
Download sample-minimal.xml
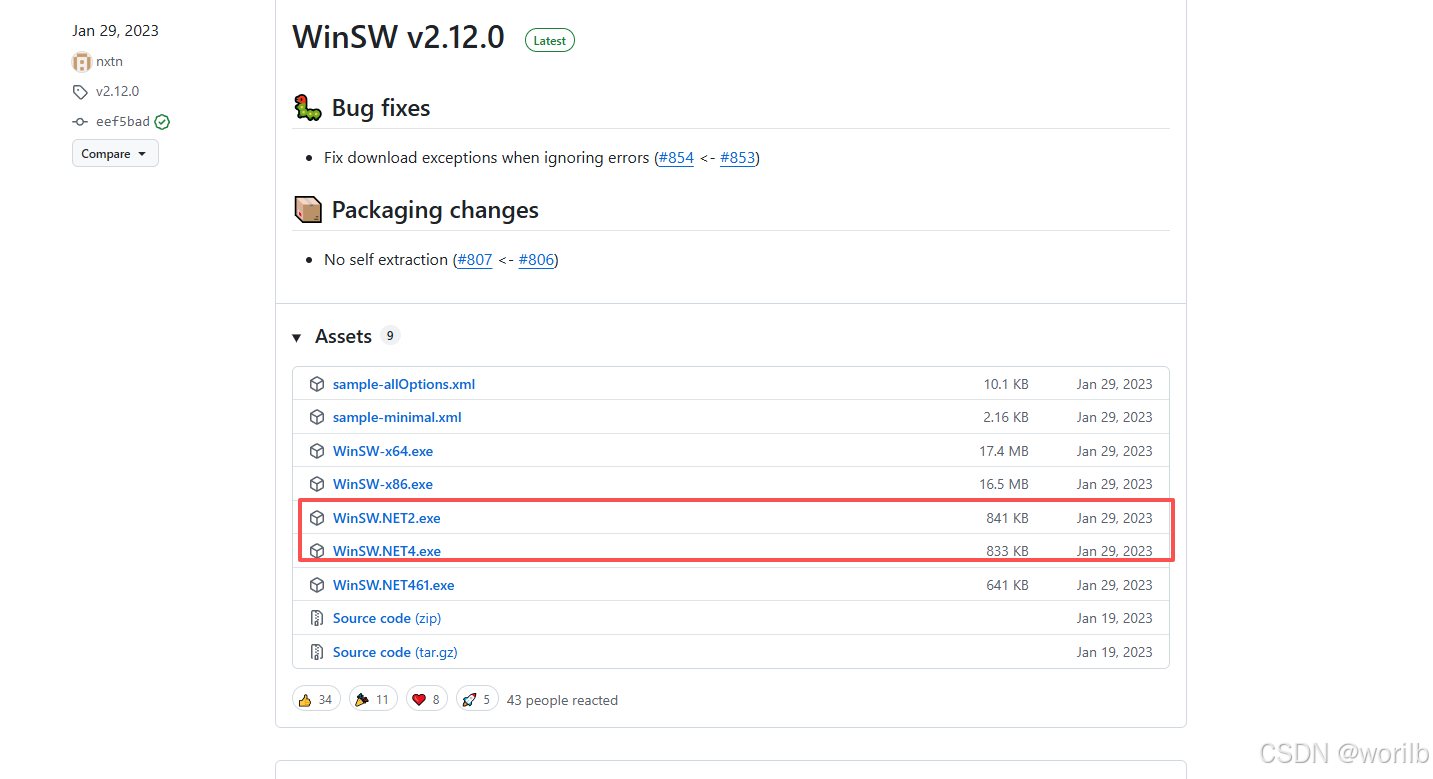click(x=397, y=417)
